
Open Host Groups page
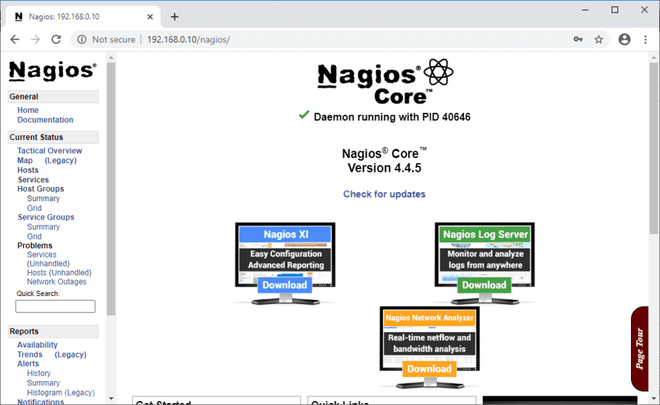tap(40, 189)
